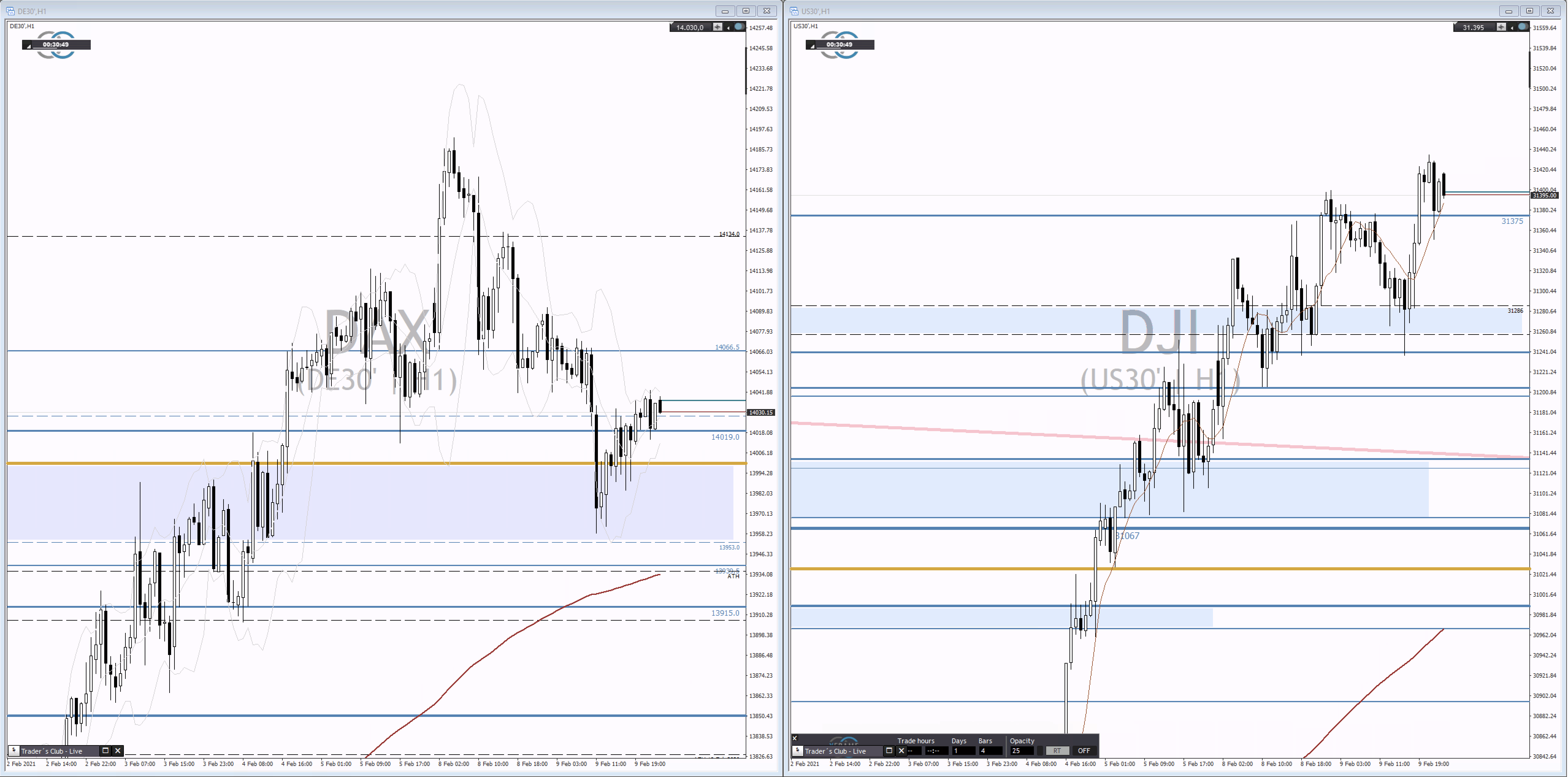Click the 14066.5 level label on the DAX chart
The height and width of the screenshot is (777, 1568).
(727, 347)
